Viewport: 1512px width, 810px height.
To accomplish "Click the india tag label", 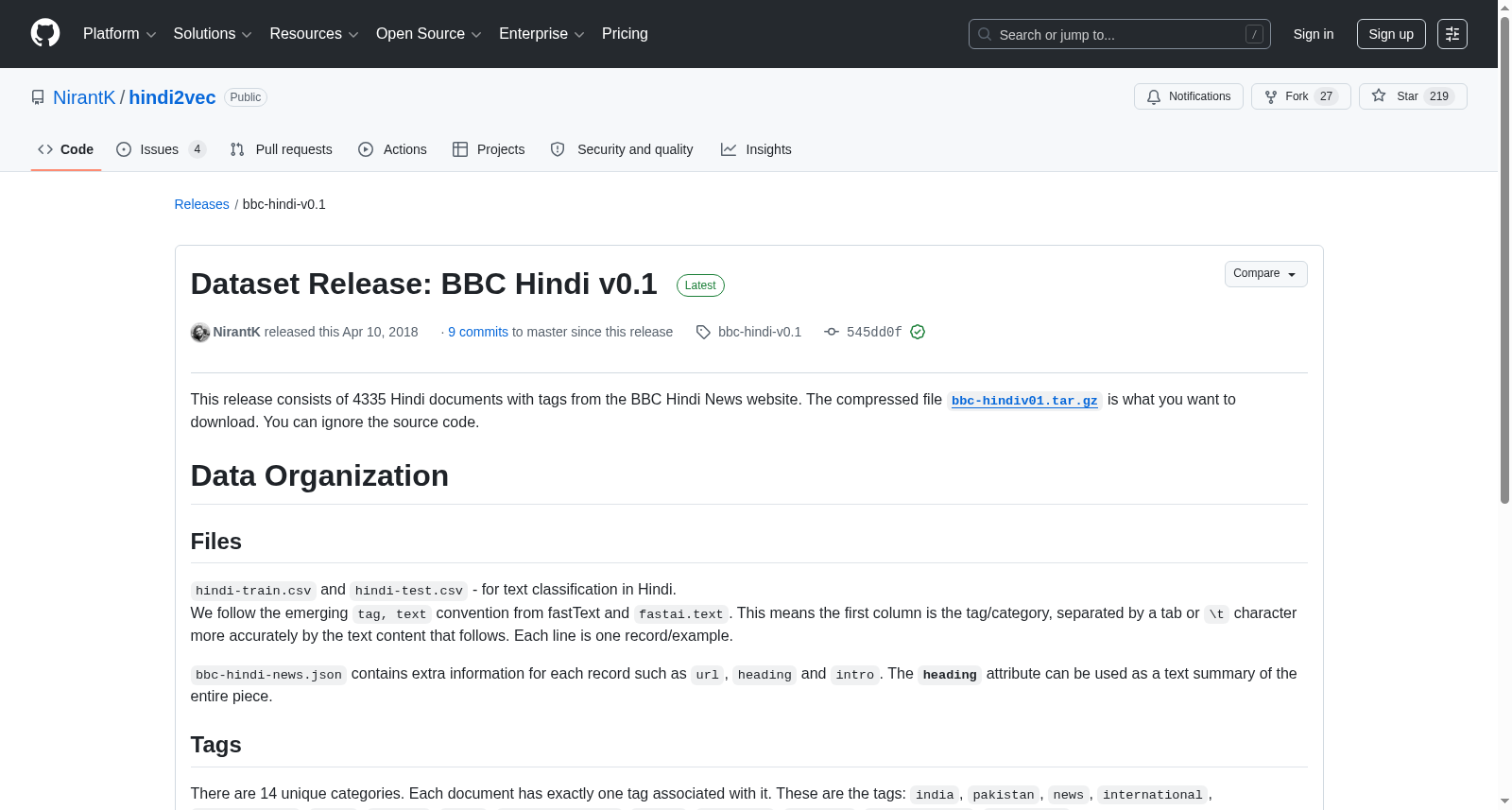I will [x=935, y=795].
